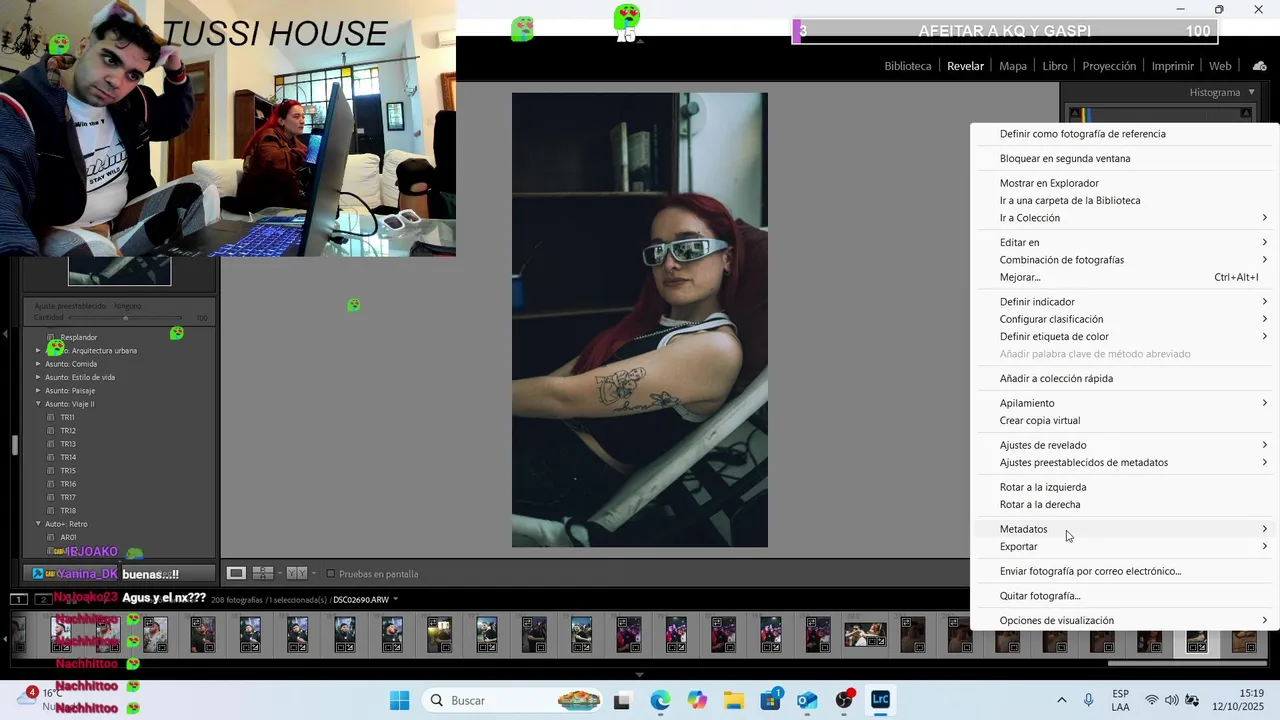The width and height of the screenshot is (1280, 720).
Task: Collapse the 'Auto+: Retro' preset group
Action: tap(38, 524)
